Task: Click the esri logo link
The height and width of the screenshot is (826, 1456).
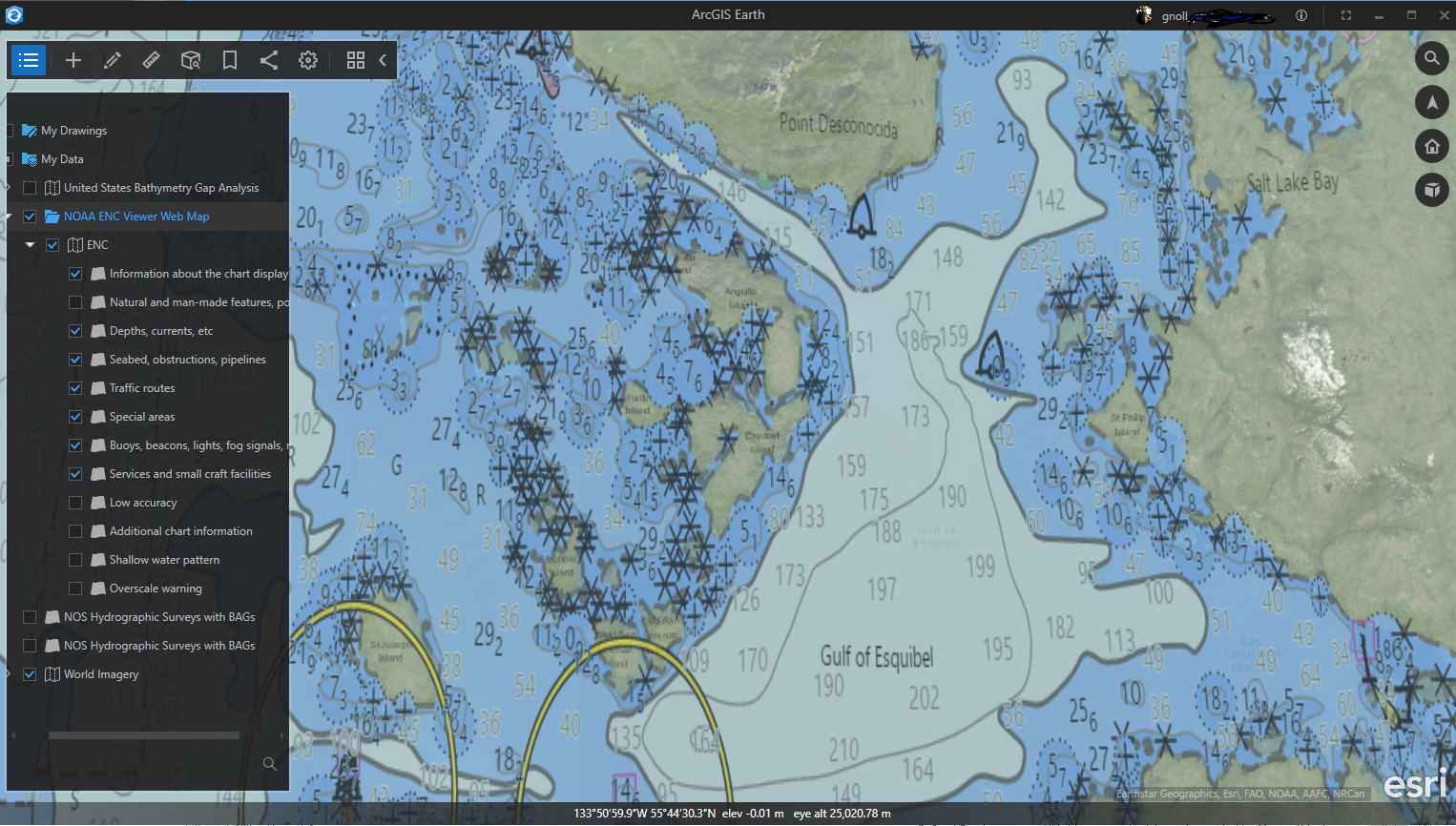Action: pyautogui.click(x=1415, y=783)
